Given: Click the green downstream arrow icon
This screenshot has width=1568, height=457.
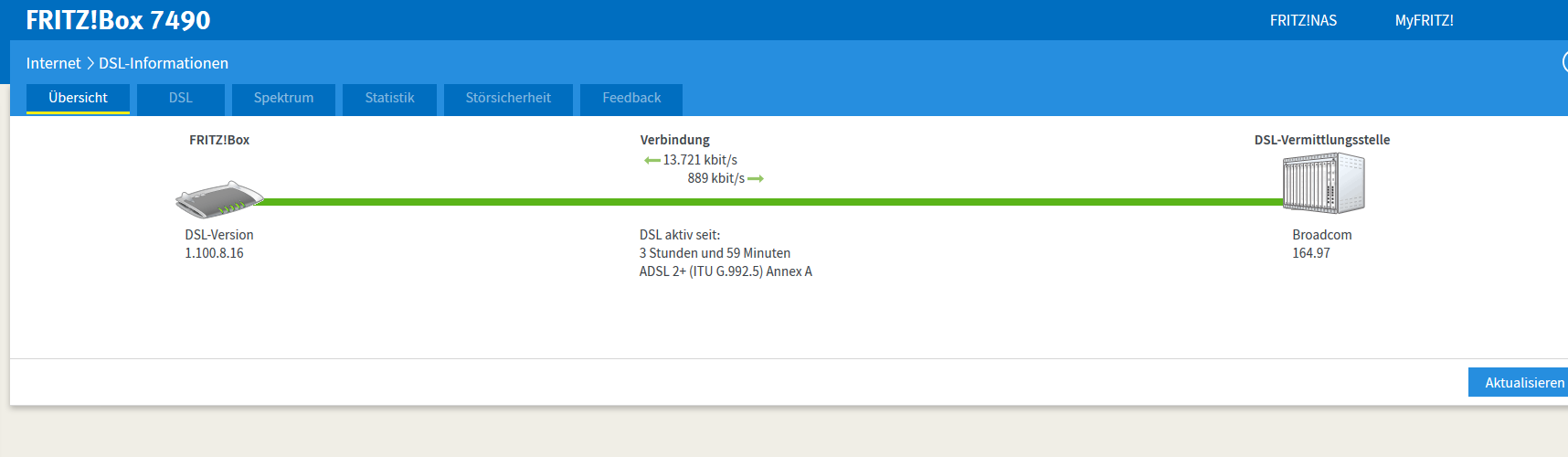Looking at the screenshot, I should (x=652, y=161).
